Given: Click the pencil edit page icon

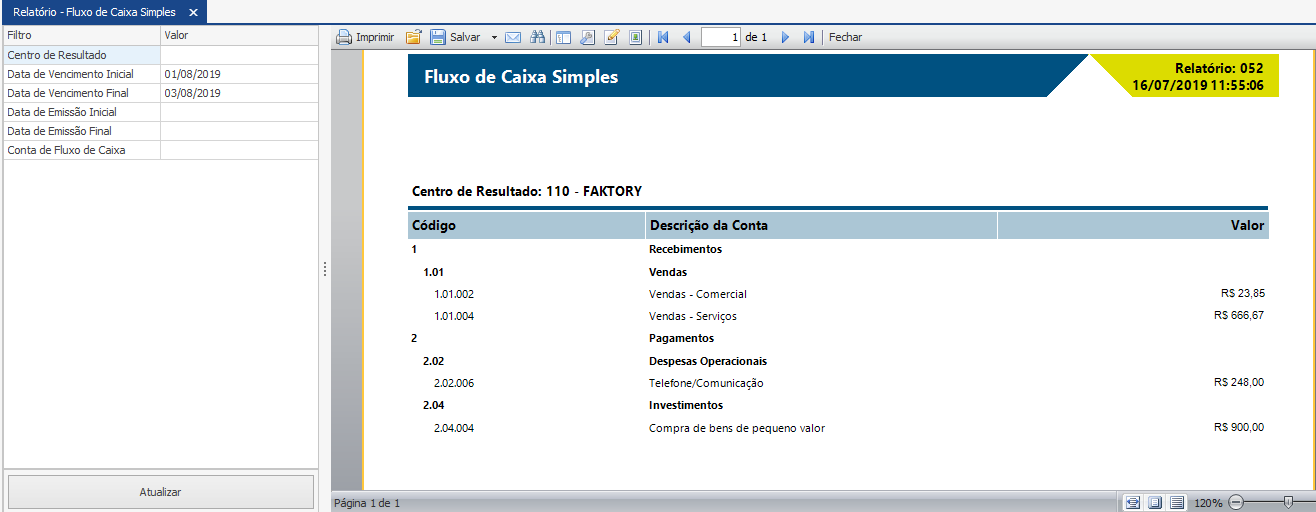Looking at the screenshot, I should pyautogui.click(x=612, y=37).
